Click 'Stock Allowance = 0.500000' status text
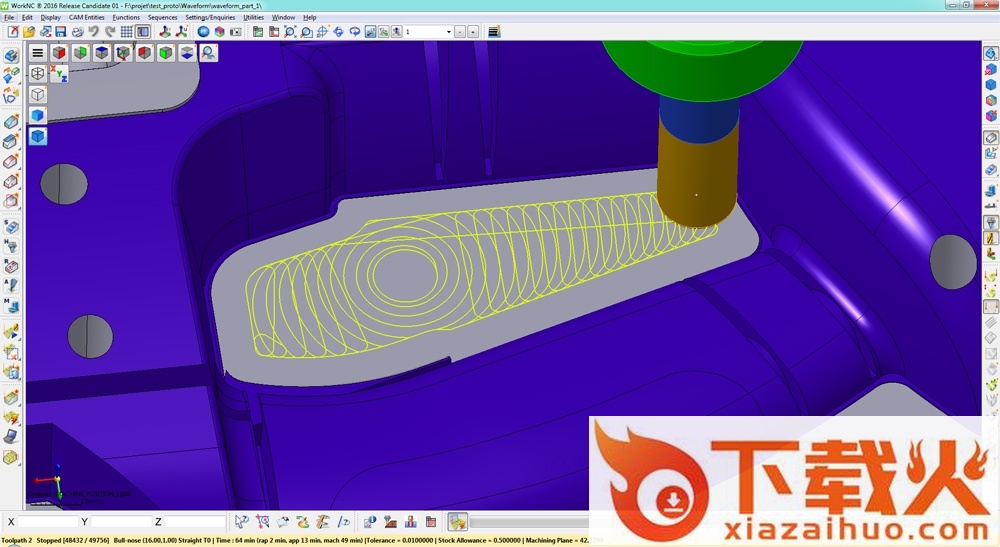The height and width of the screenshot is (547, 1000). pos(480,541)
